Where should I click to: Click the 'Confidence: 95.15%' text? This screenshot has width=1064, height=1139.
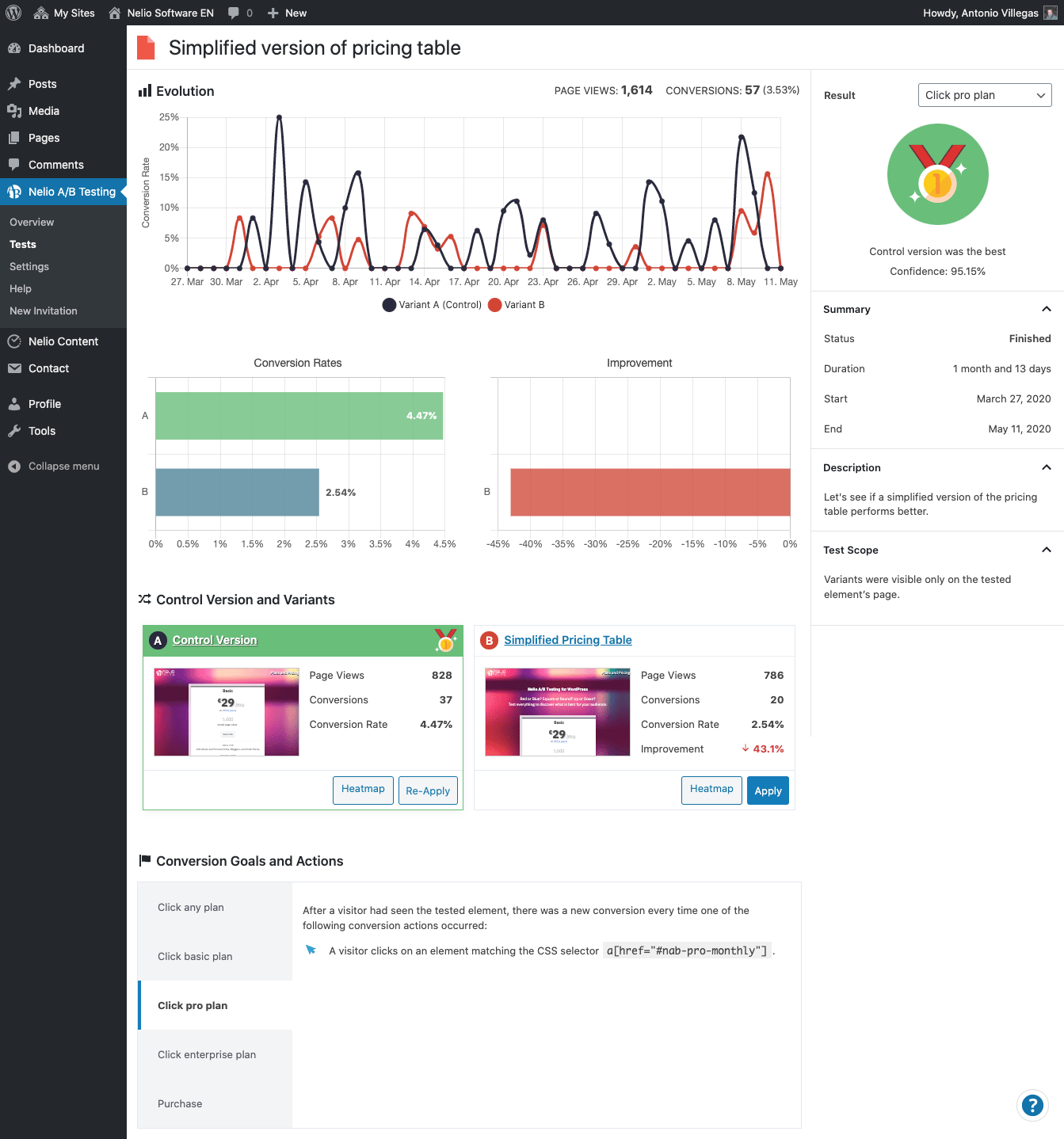tap(938, 271)
